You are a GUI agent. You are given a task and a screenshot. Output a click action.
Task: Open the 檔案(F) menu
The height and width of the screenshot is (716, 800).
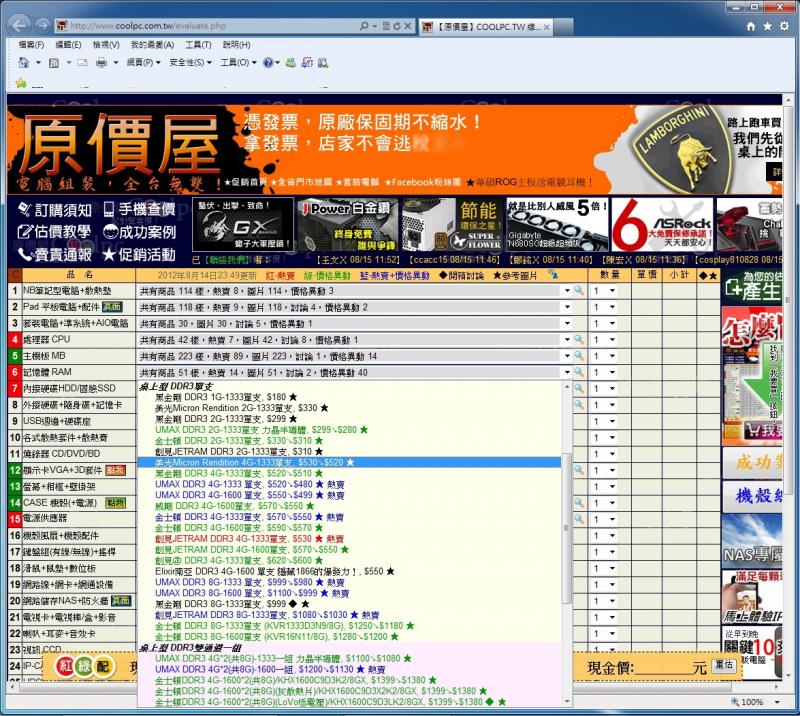click(x=31, y=45)
